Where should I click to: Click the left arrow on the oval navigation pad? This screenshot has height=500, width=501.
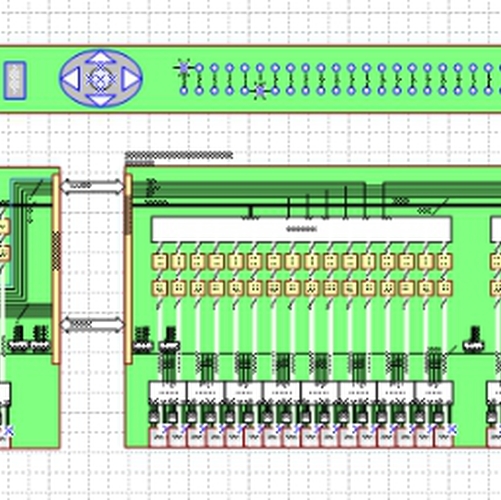[x=71, y=79]
